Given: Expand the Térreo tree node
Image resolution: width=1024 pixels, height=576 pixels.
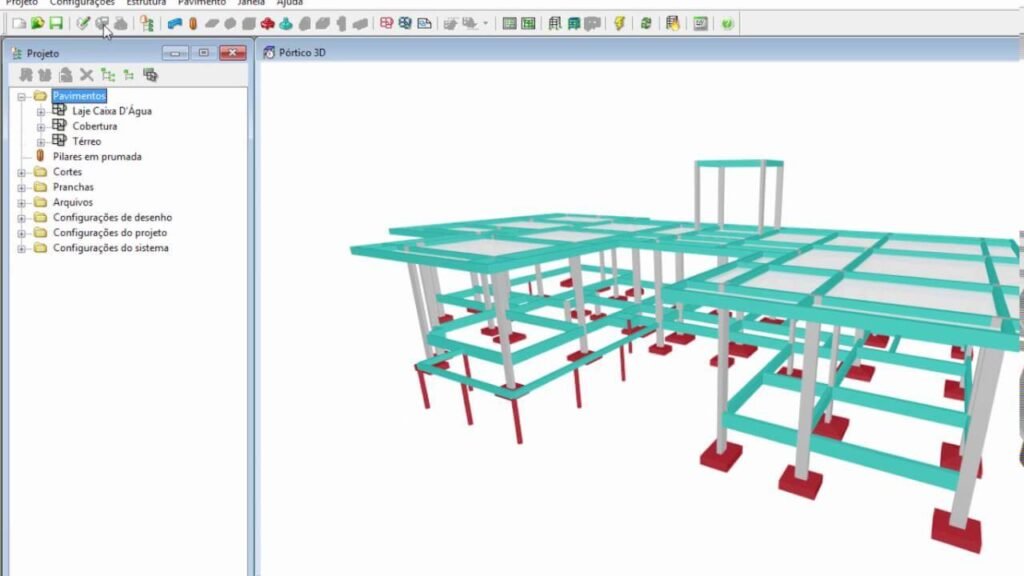Looking at the screenshot, I should coord(40,142).
